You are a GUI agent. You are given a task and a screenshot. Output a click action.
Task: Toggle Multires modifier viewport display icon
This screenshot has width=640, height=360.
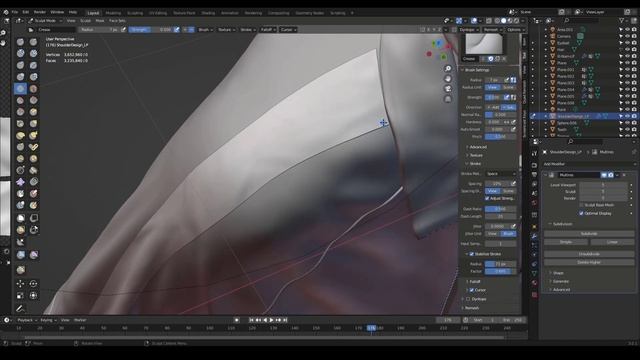coord(604,175)
